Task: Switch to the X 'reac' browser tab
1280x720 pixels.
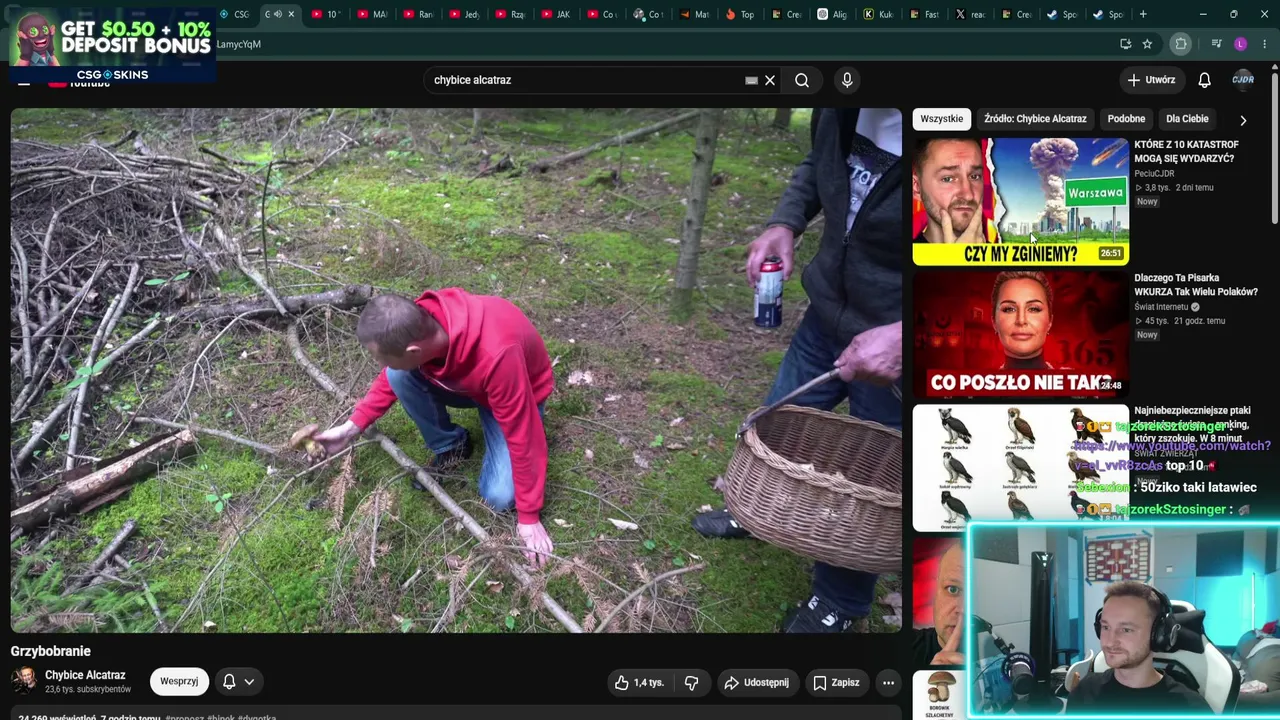Action: pyautogui.click(x=972, y=14)
